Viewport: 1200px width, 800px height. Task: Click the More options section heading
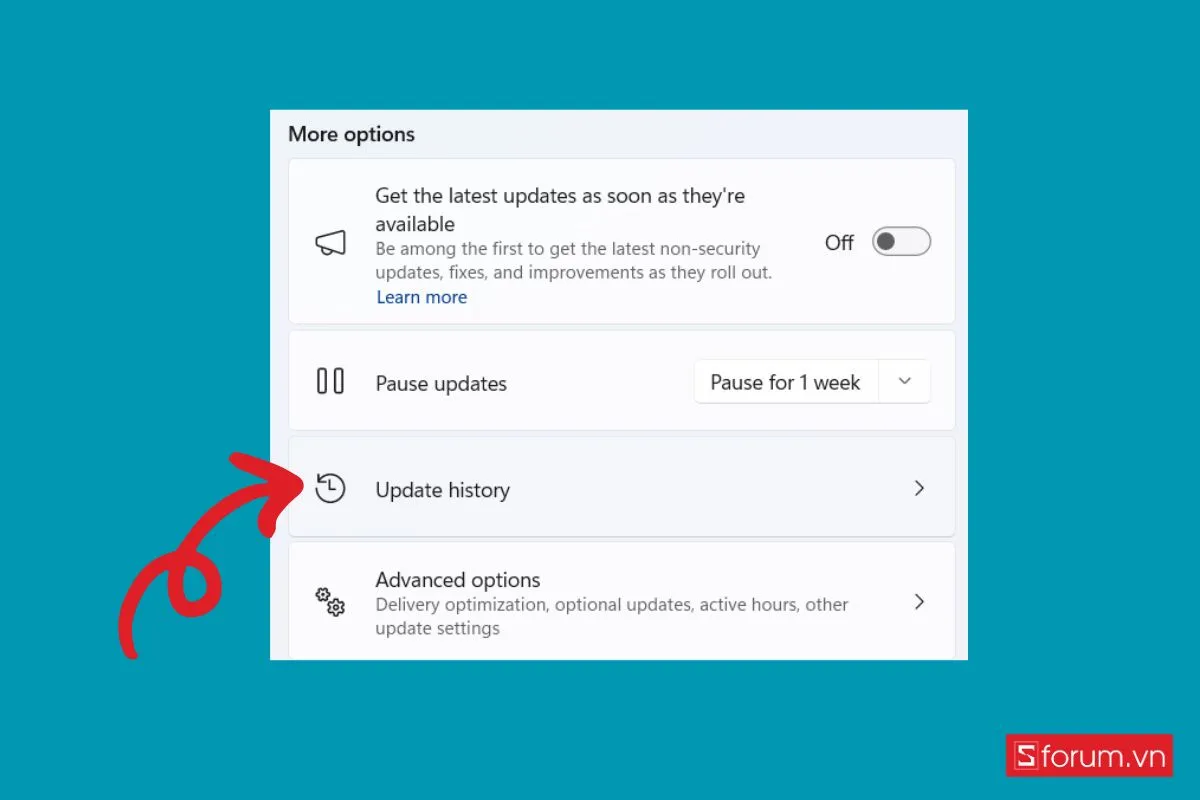point(351,134)
